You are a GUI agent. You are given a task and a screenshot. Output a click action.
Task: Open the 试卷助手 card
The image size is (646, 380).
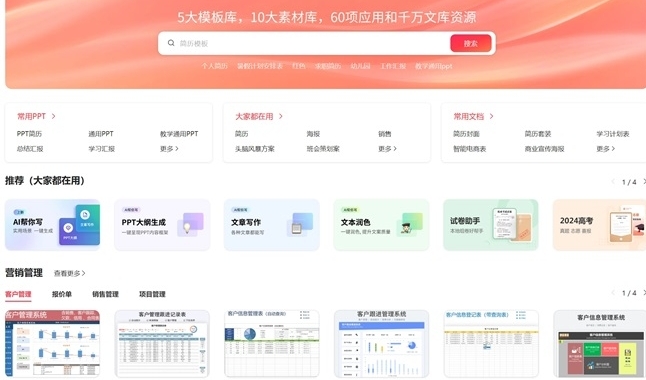tap(491, 225)
